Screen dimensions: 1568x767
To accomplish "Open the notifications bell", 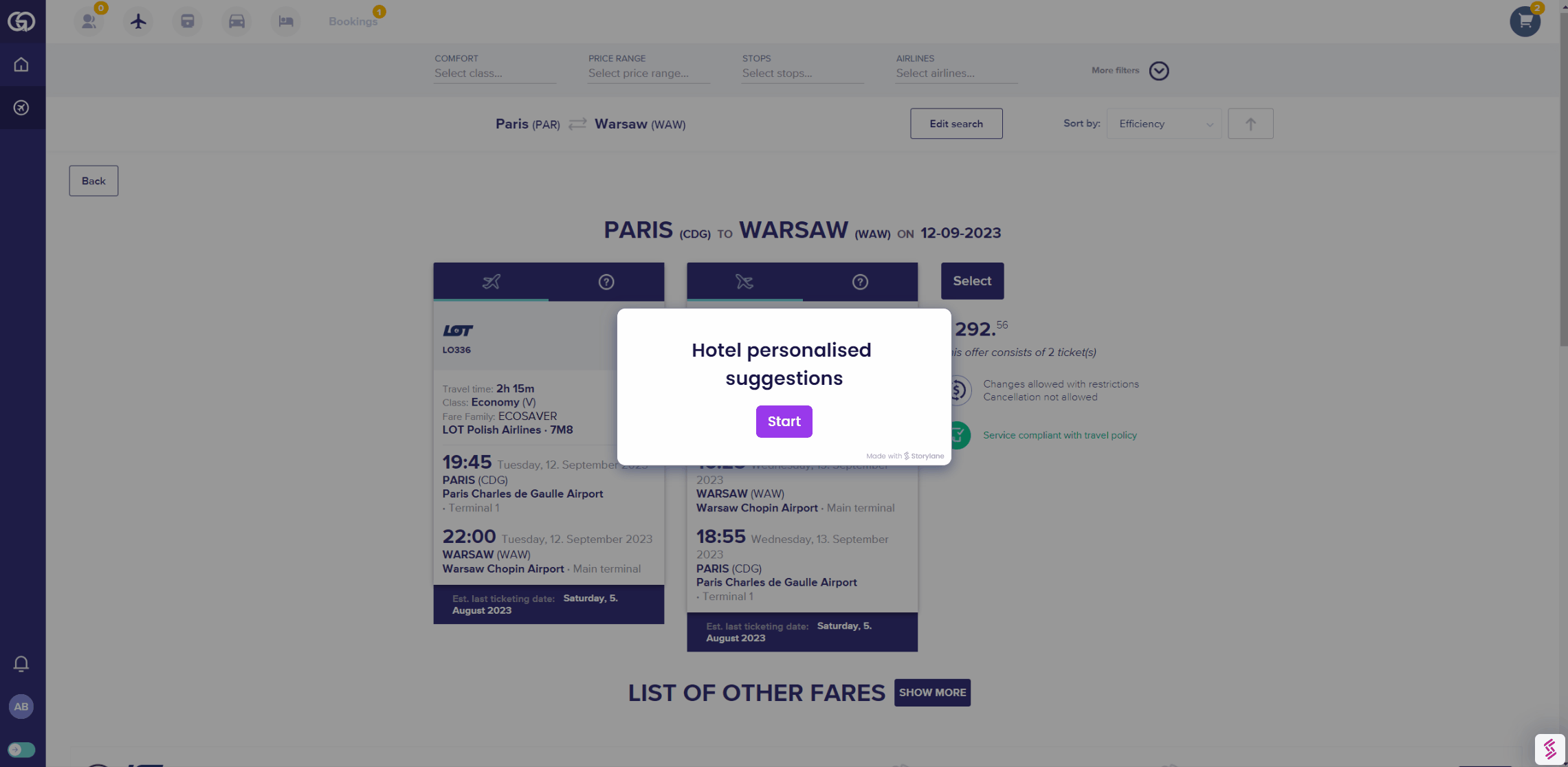I will click(x=21, y=663).
